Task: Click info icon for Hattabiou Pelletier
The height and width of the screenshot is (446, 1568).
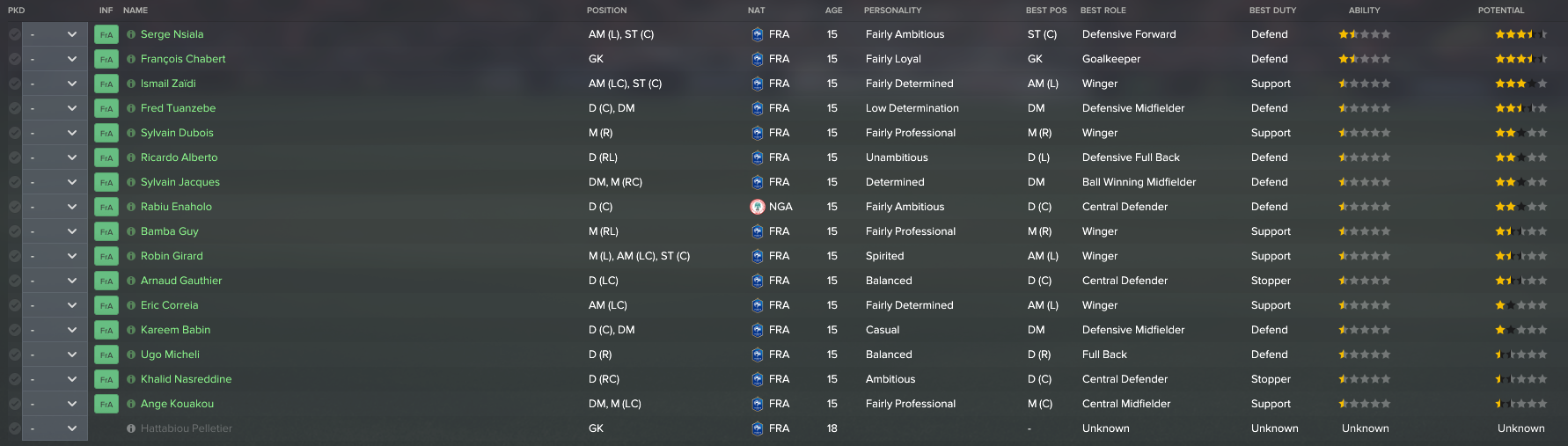Action: click(131, 428)
